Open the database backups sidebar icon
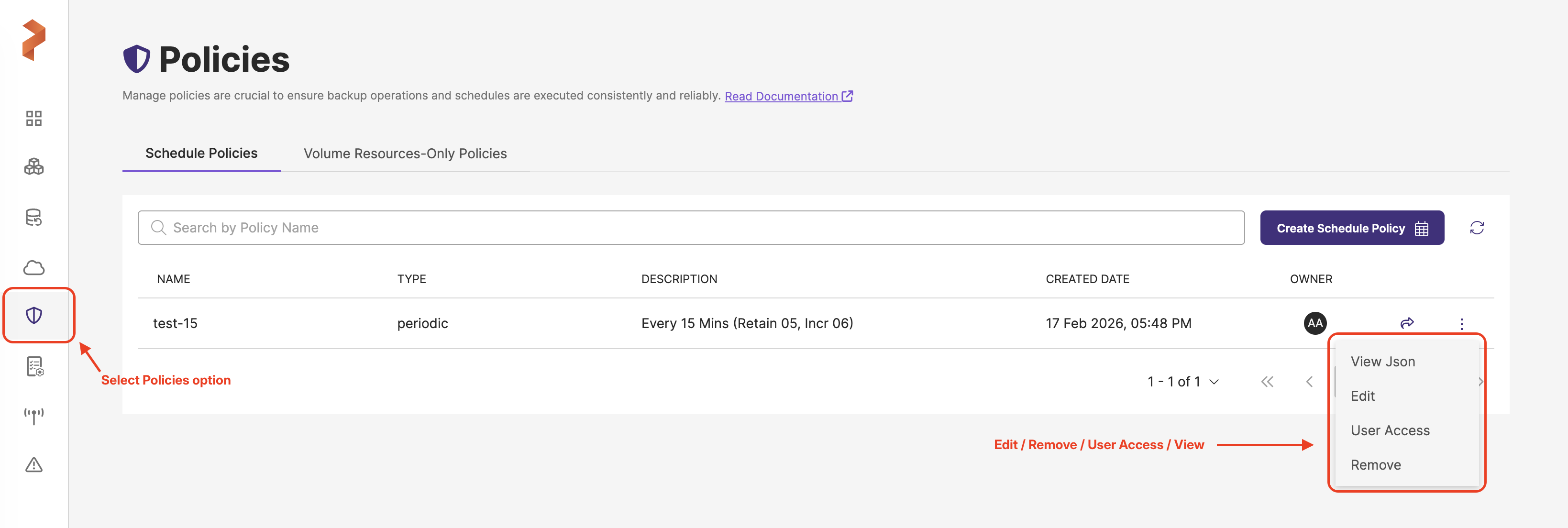The height and width of the screenshot is (528, 1568). coord(34,217)
